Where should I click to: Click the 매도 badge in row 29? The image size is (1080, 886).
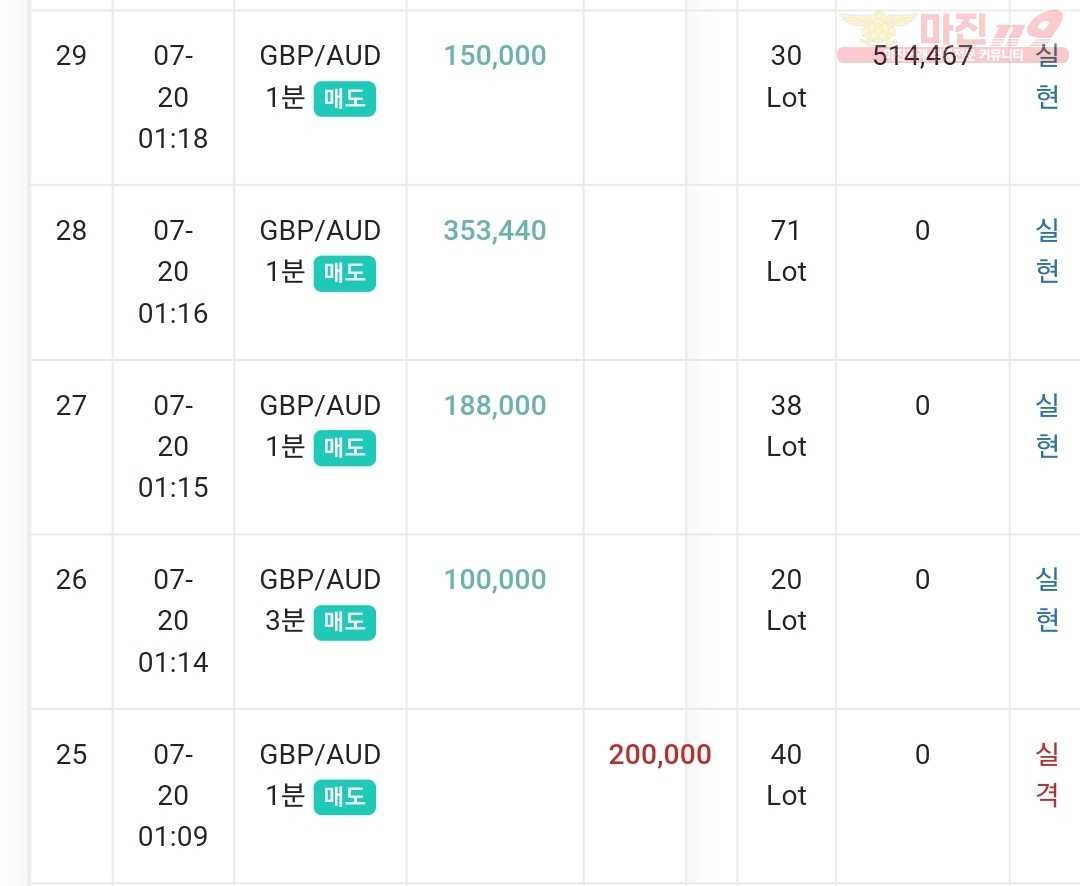click(344, 99)
